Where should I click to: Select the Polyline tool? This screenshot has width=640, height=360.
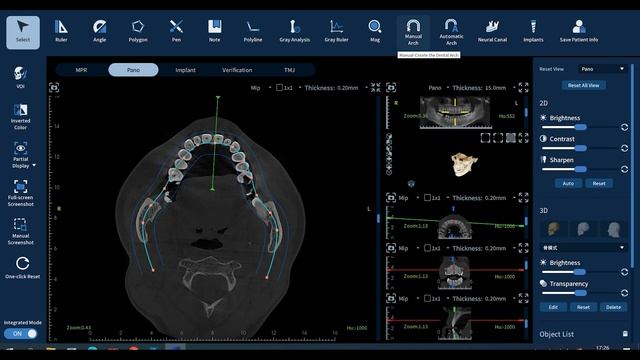click(253, 31)
